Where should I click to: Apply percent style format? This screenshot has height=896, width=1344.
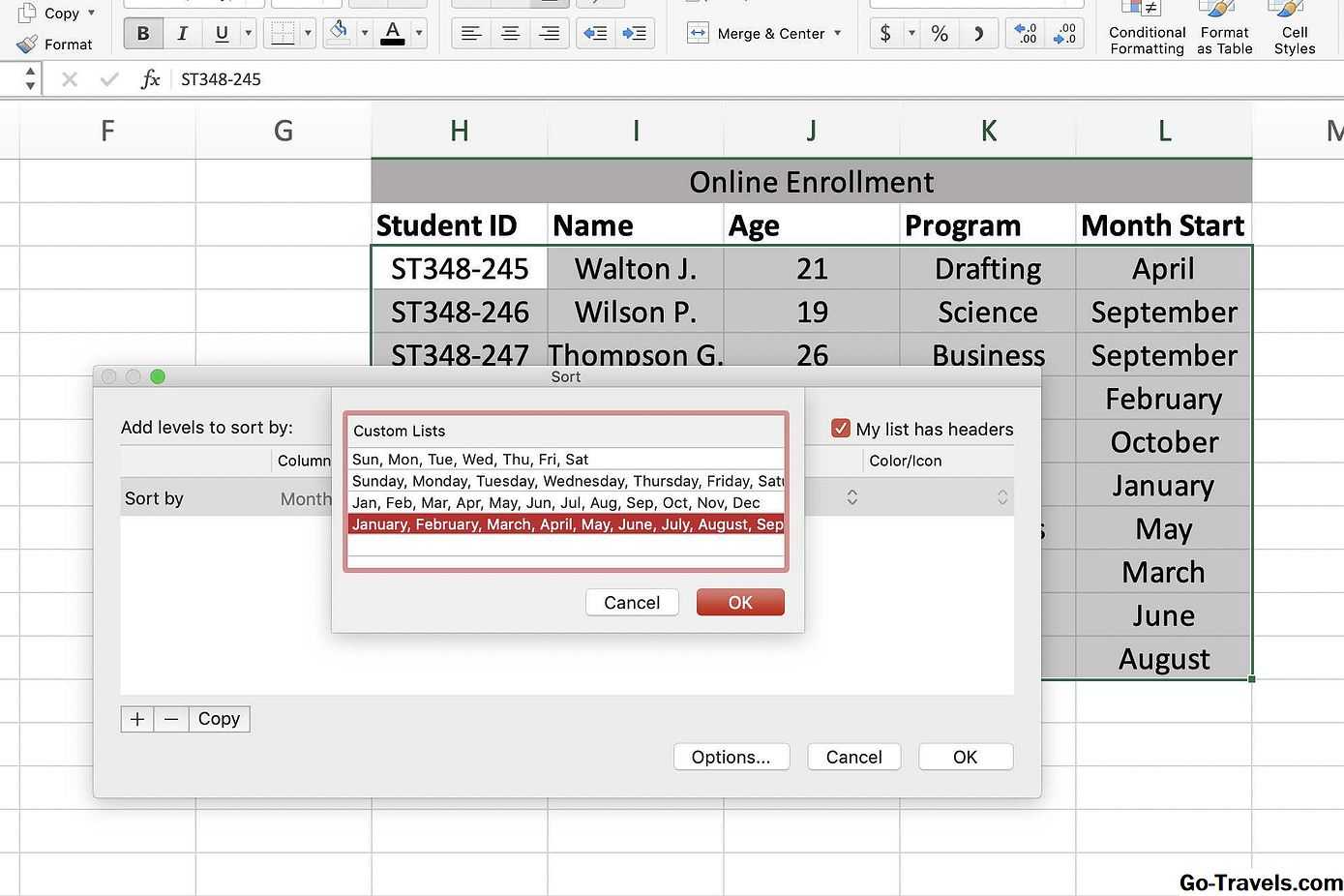pyautogui.click(x=940, y=33)
